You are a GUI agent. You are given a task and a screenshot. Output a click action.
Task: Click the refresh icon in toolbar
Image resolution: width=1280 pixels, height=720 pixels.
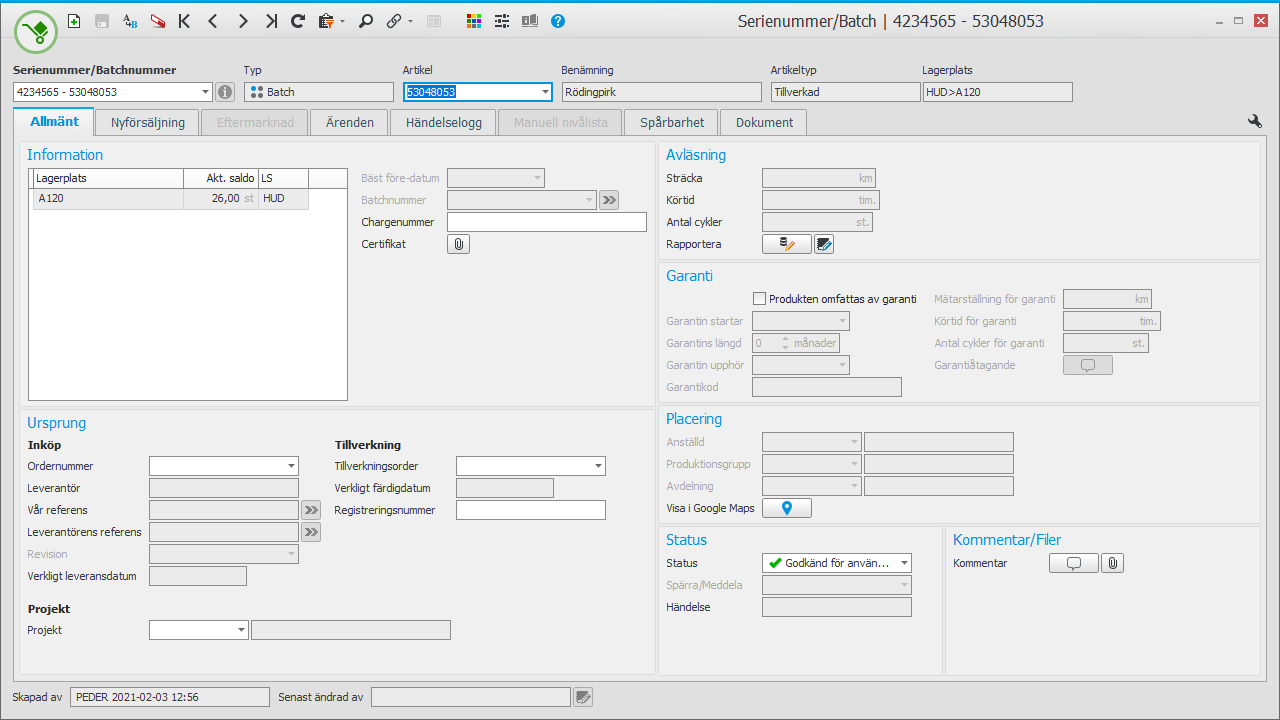pos(298,21)
